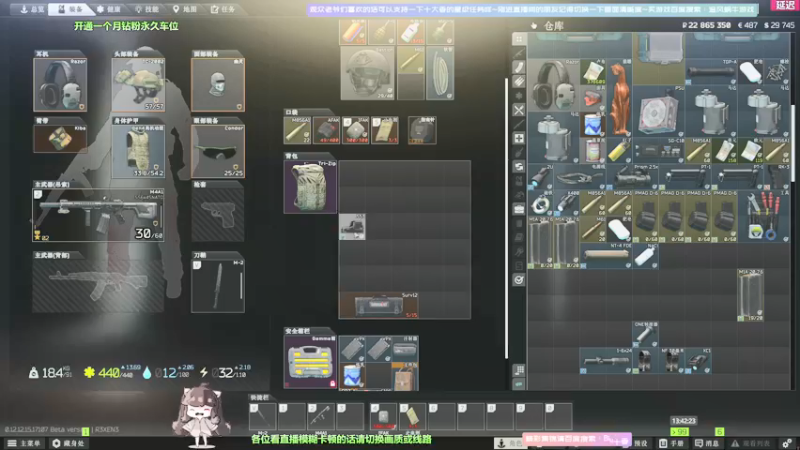The height and width of the screenshot is (450, 800).
Task: Click the energy lightning stat
Action: click(225, 373)
